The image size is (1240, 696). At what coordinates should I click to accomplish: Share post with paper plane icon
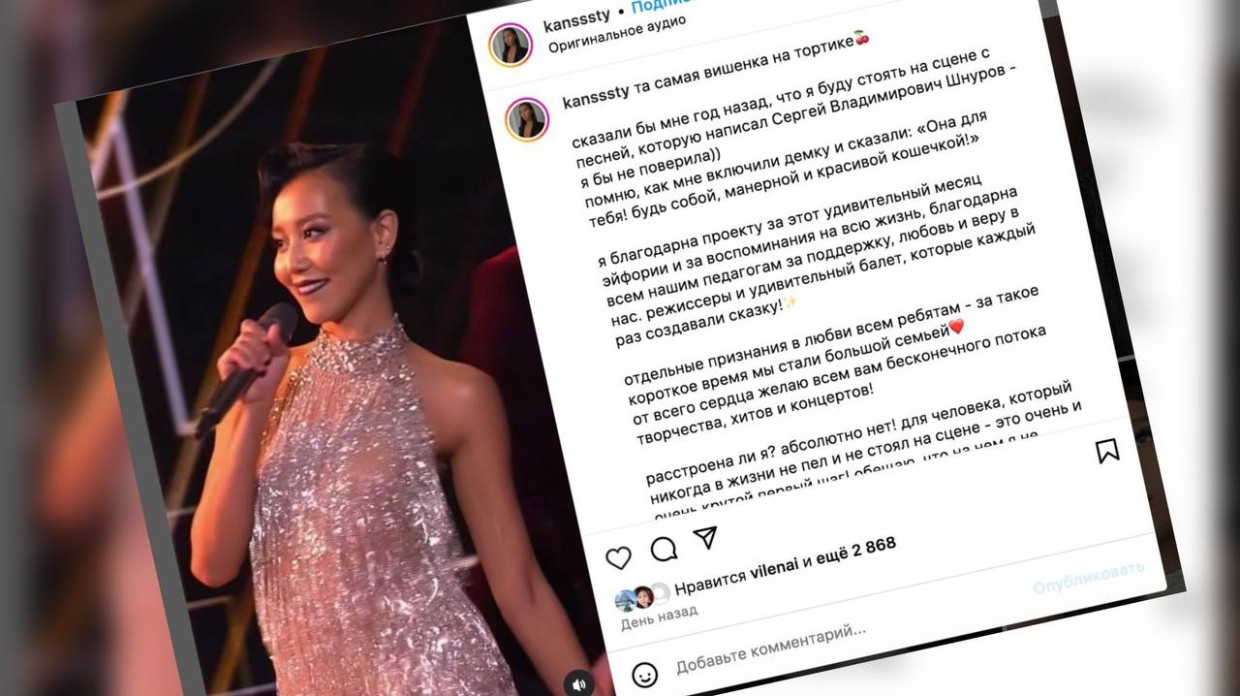tap(705, 537)
